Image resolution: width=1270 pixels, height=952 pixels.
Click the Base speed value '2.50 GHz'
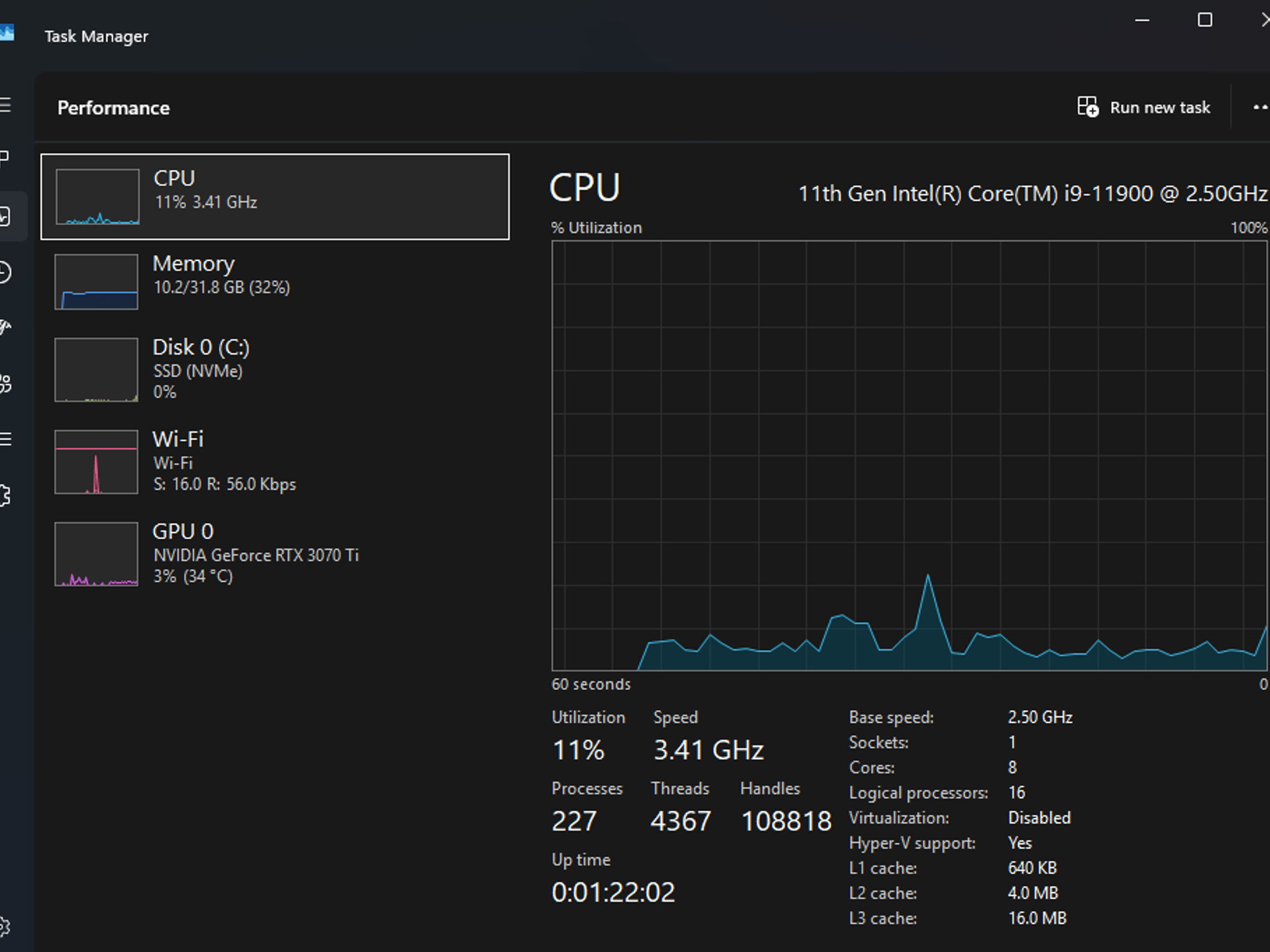click(1040, 717)
